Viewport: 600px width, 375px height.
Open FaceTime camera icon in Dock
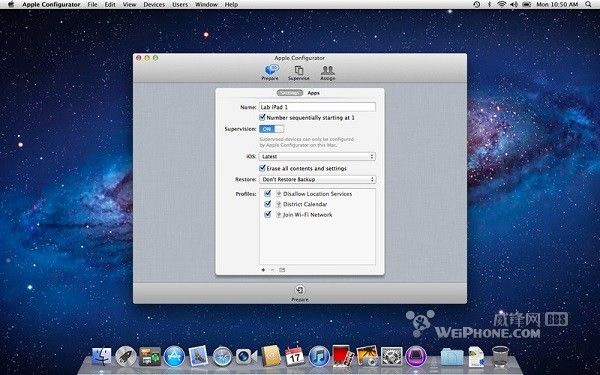point(246,356)
